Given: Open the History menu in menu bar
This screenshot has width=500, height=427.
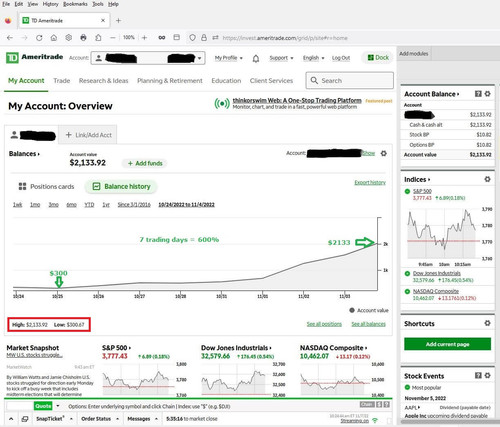Looking at the screenshot, I should click(51, 4).
